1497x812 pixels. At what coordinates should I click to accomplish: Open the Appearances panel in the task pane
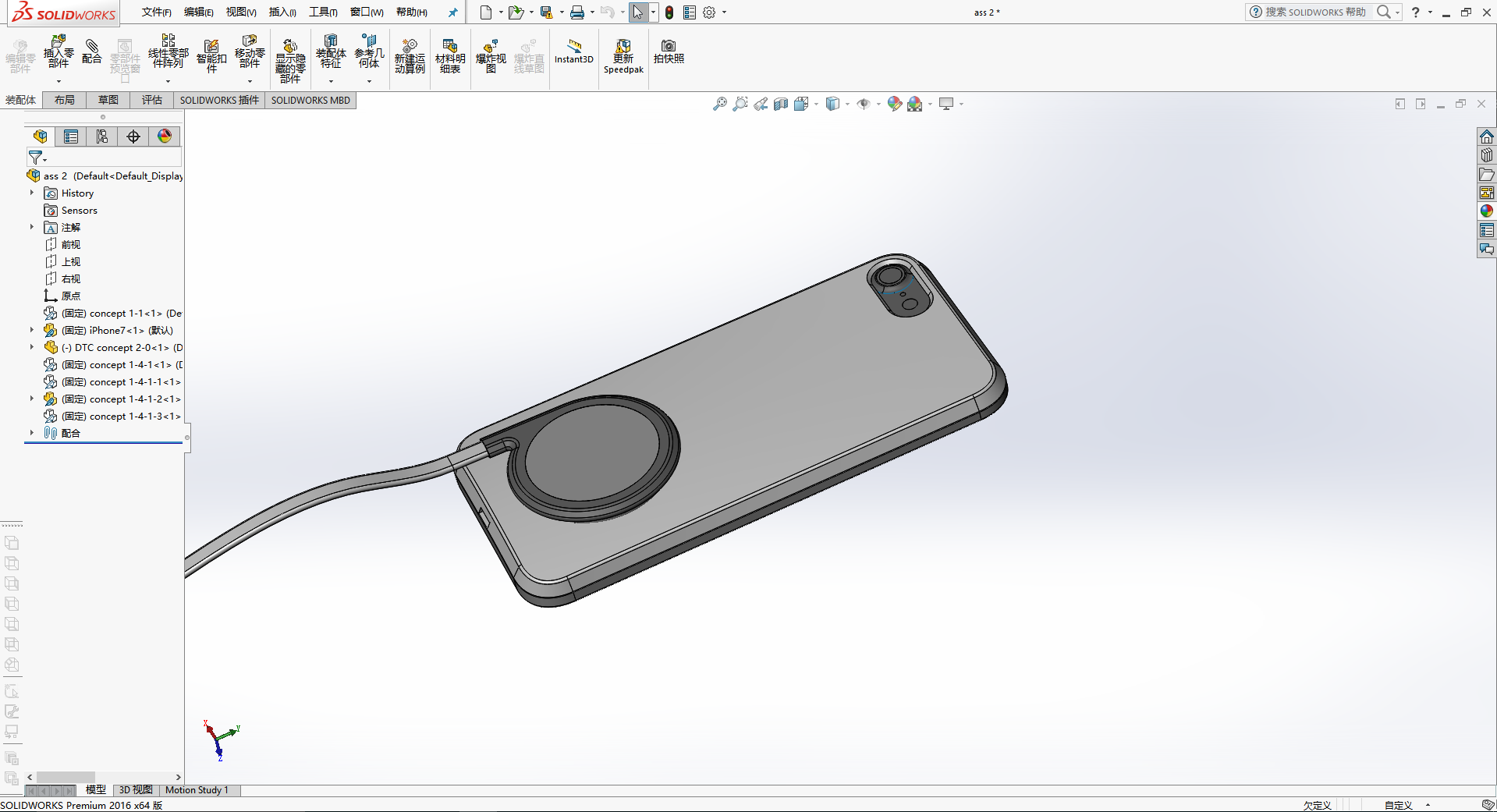coord(1486,211)
